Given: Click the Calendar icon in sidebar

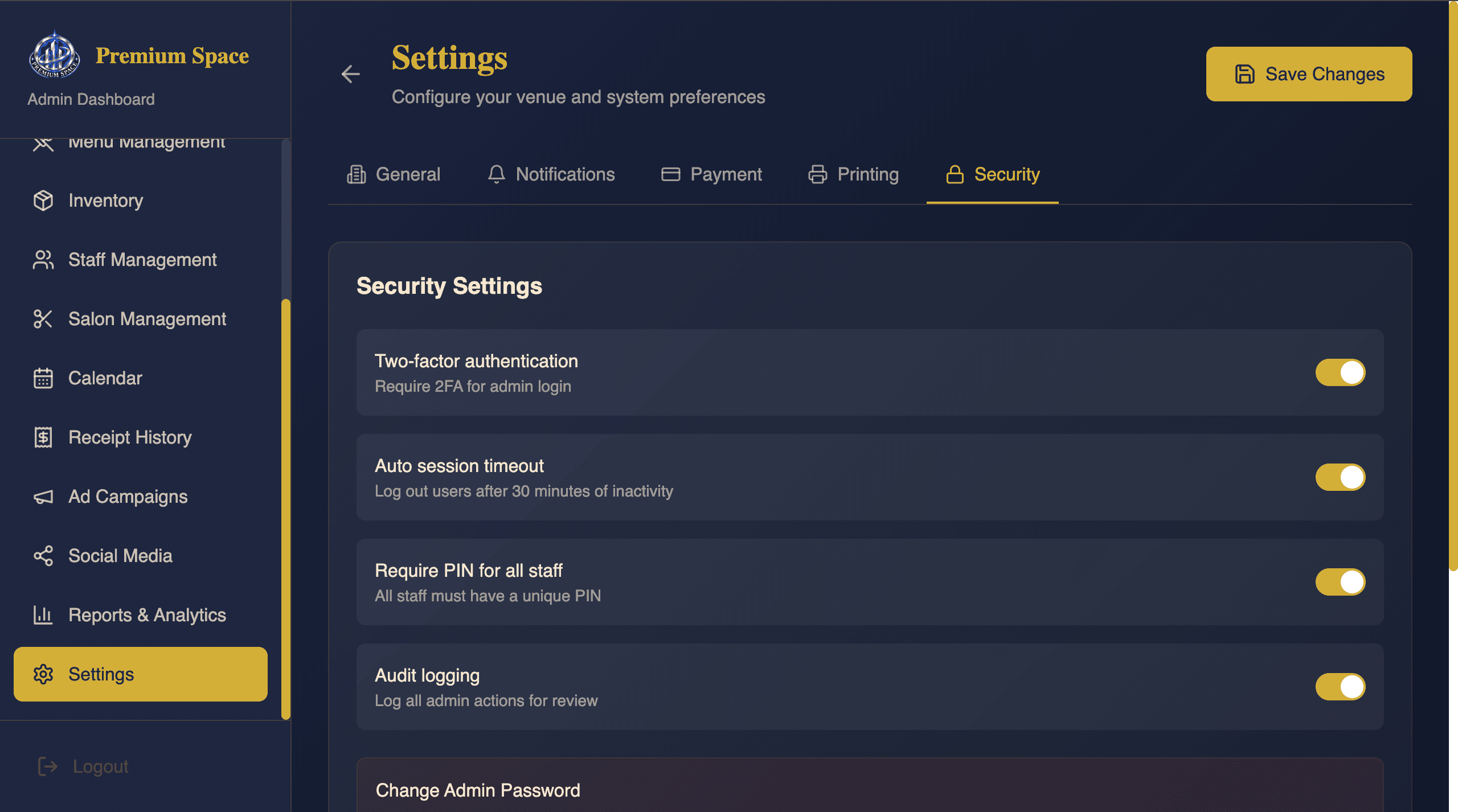Looking at the screenshot, I should tap(43, 378).
